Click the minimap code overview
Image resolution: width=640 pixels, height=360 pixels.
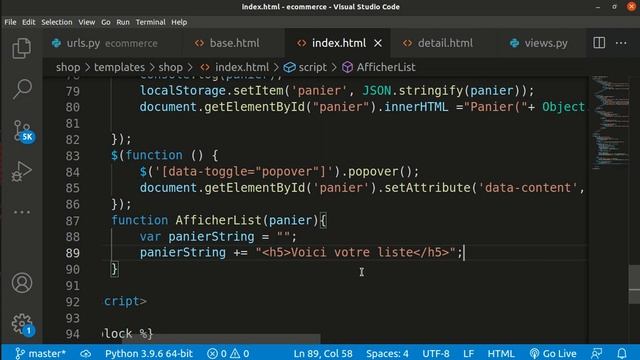tap(610, 122)
